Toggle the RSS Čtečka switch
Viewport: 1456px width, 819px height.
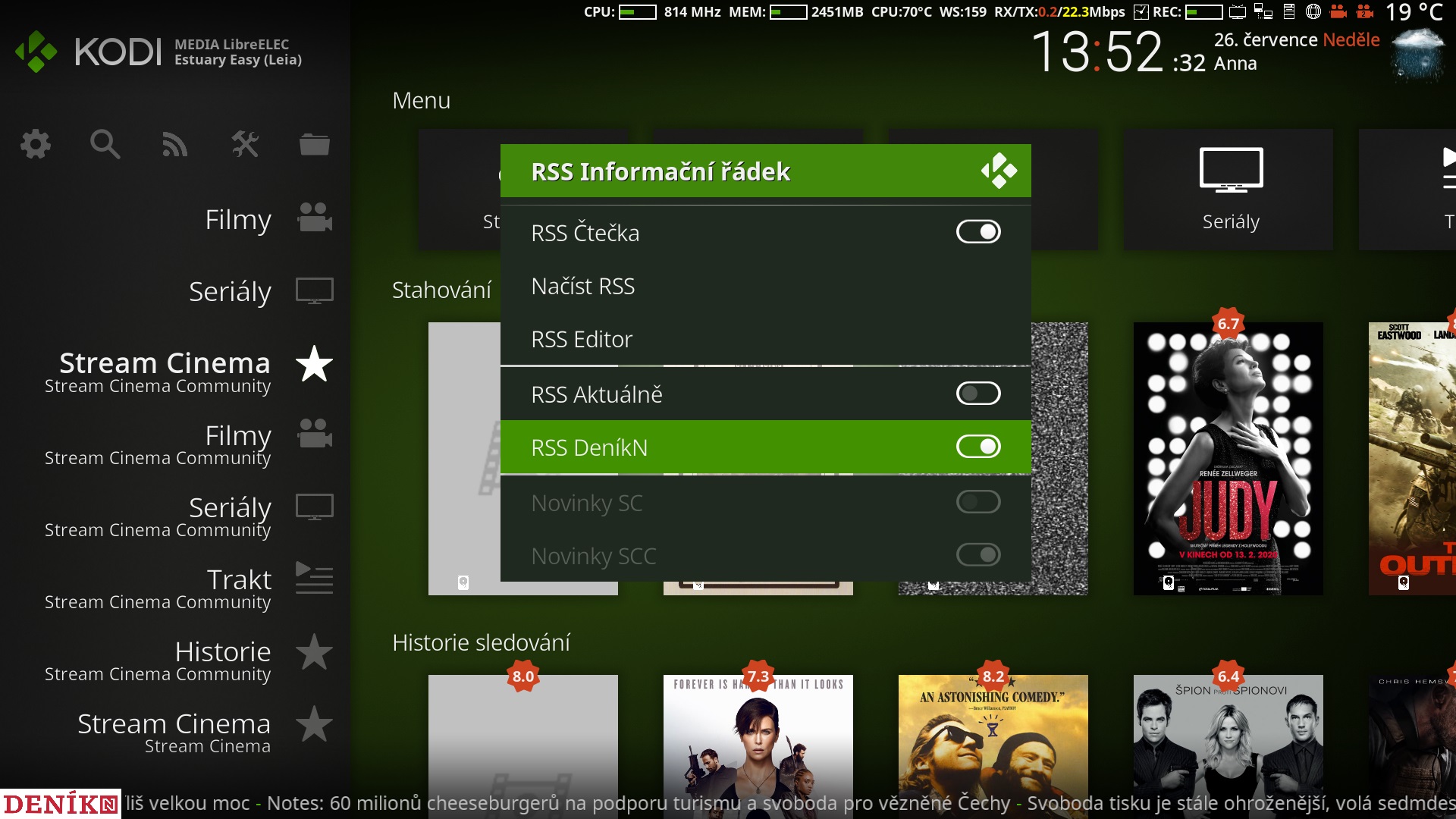click(978, 232)
